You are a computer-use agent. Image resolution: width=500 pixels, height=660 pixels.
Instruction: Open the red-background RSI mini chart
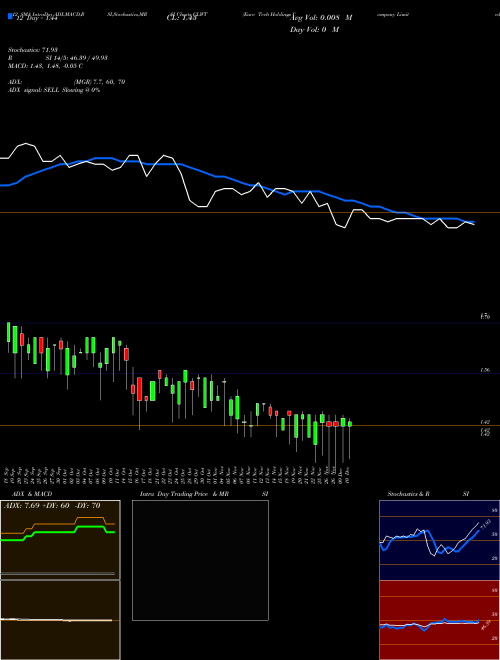(439, 620)
